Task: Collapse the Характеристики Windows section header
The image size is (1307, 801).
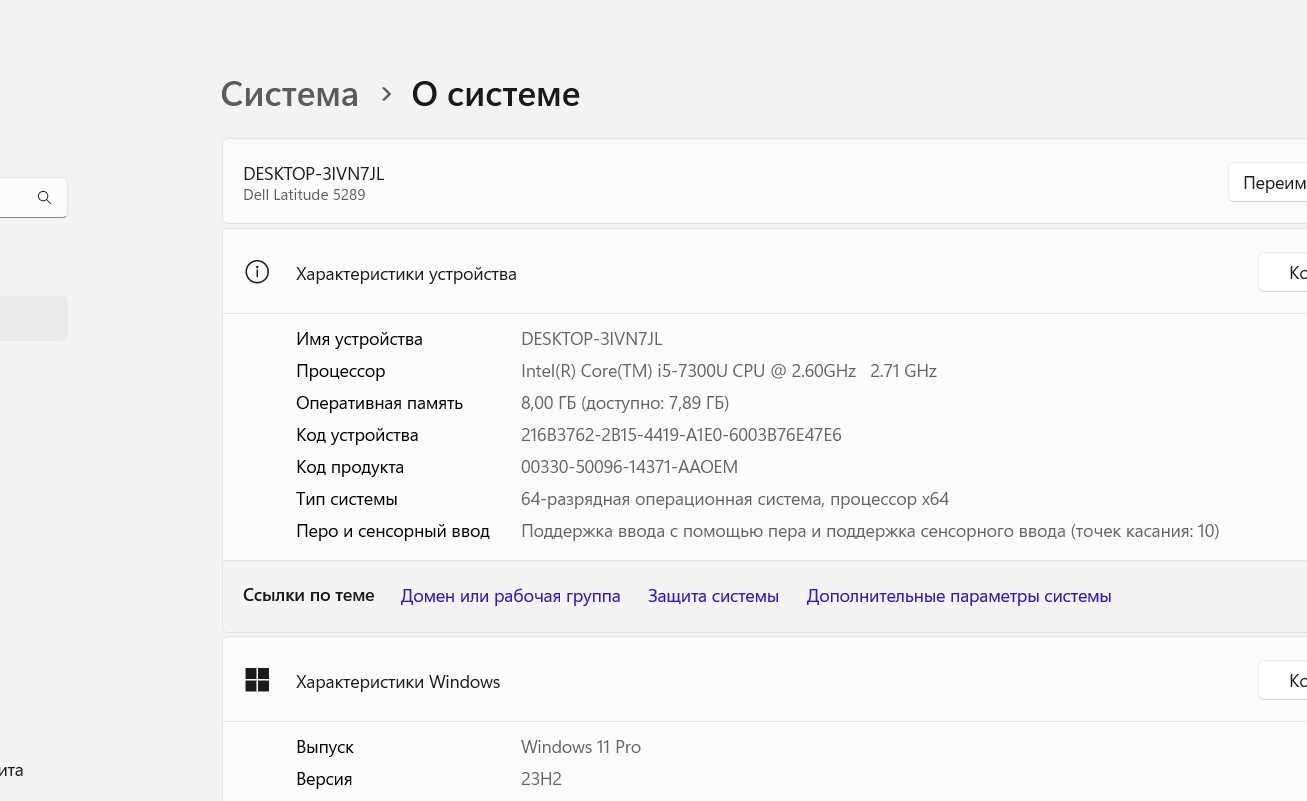Action: [x=764, y=680]
